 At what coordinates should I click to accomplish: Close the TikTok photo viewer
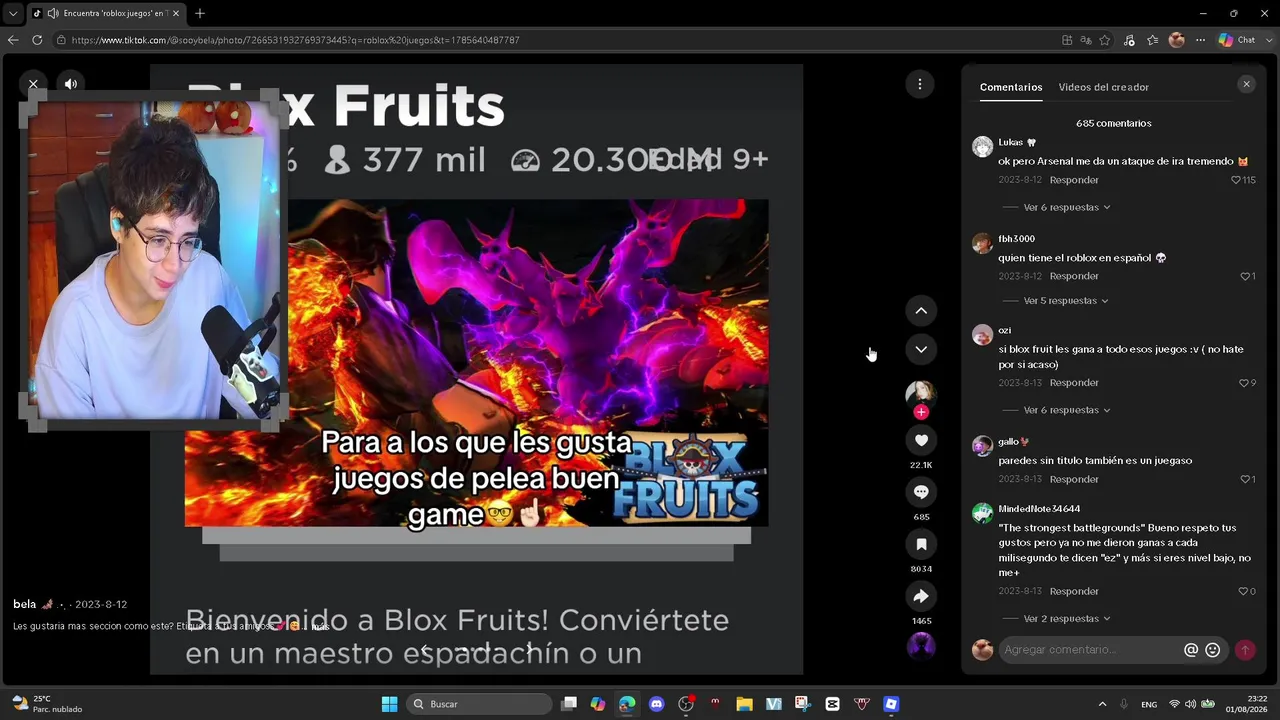pos(33,84)
